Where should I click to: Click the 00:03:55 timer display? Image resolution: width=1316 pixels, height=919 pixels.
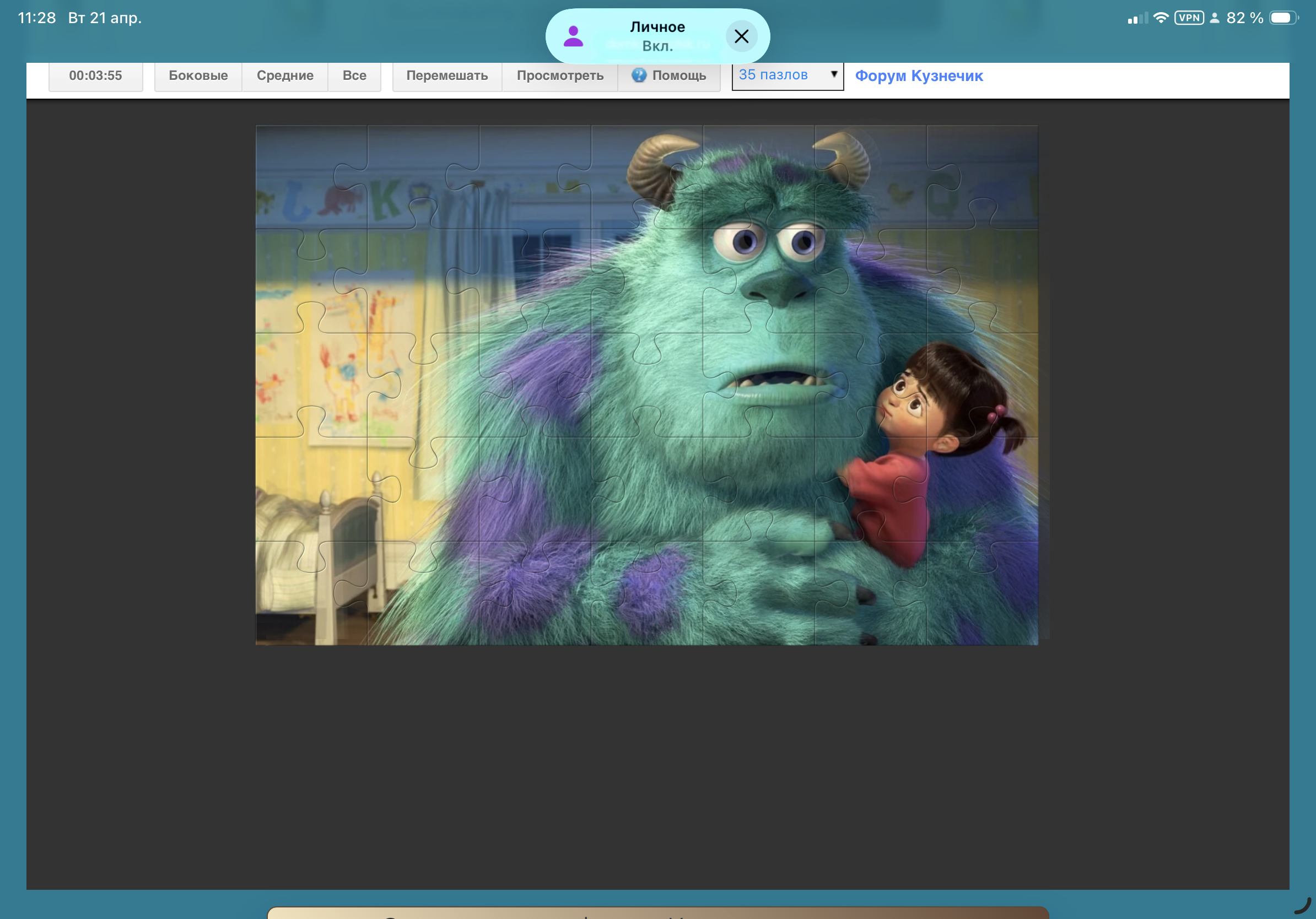tap(96, 75)
